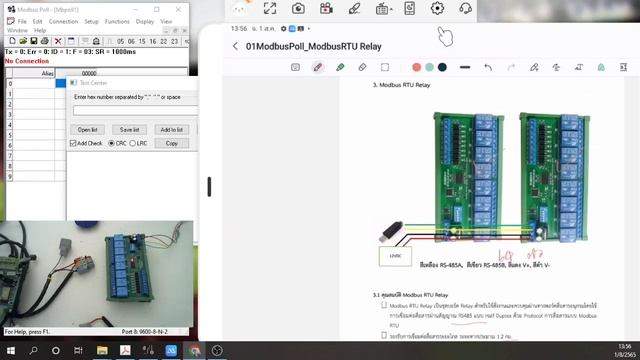Click the phone screen-off icon
Screen dimensions: 640x360
click(x=409, y=8)
